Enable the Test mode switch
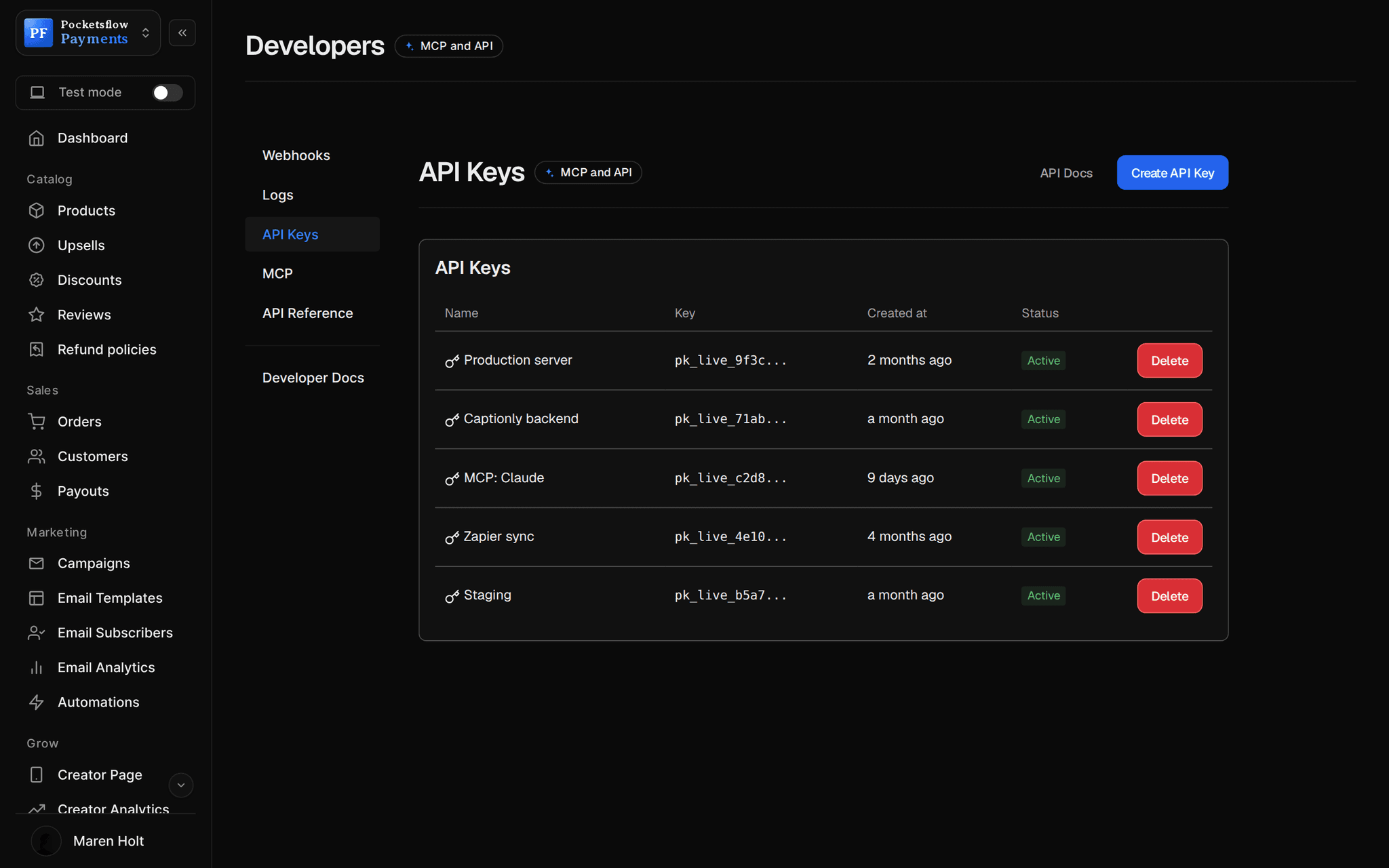Image resolution: width=1389 pixels, height=868 pixels. [x=167, y=93]
